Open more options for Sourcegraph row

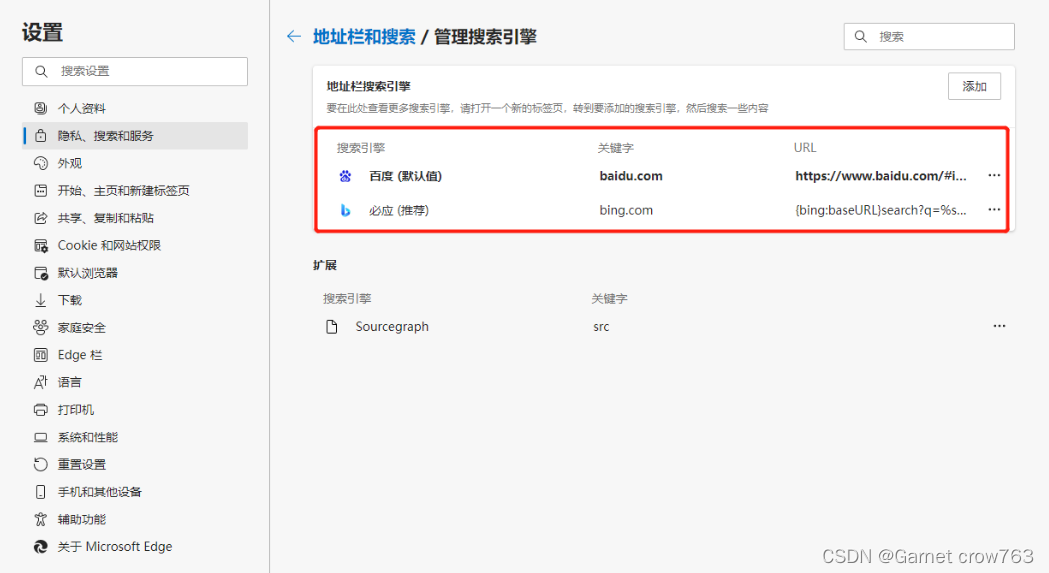pyautogui.click(x=999, y=326)
